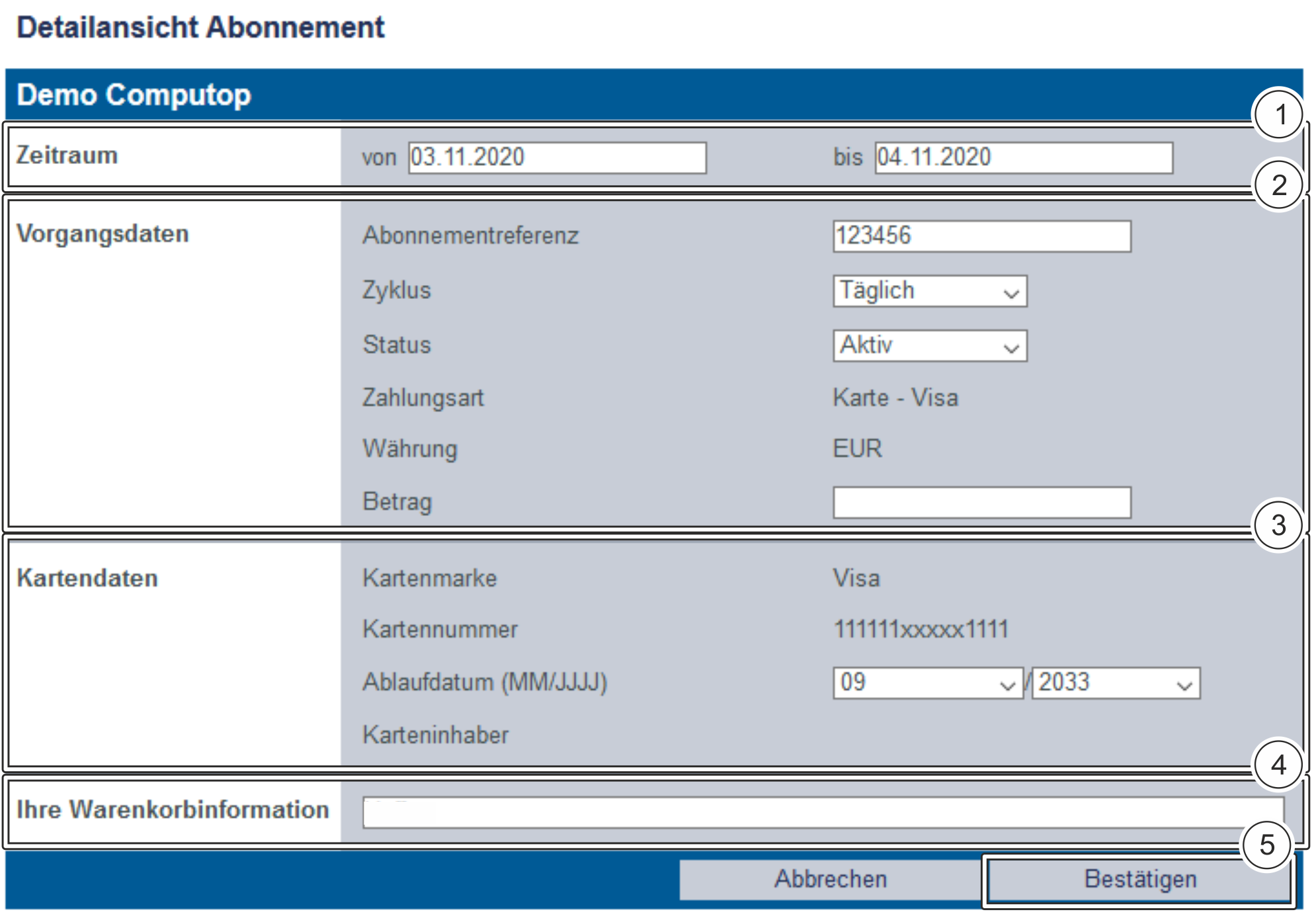Click the Demo Computop header bar
The image size is (1316, 922).
coord(653,95)
